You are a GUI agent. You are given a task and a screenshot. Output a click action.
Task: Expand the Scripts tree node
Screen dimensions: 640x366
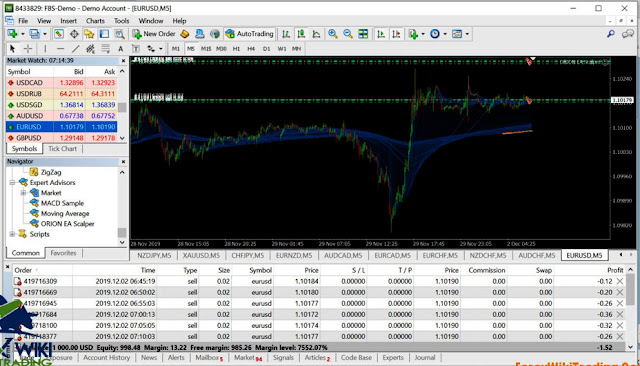click(x=12, y=234)
